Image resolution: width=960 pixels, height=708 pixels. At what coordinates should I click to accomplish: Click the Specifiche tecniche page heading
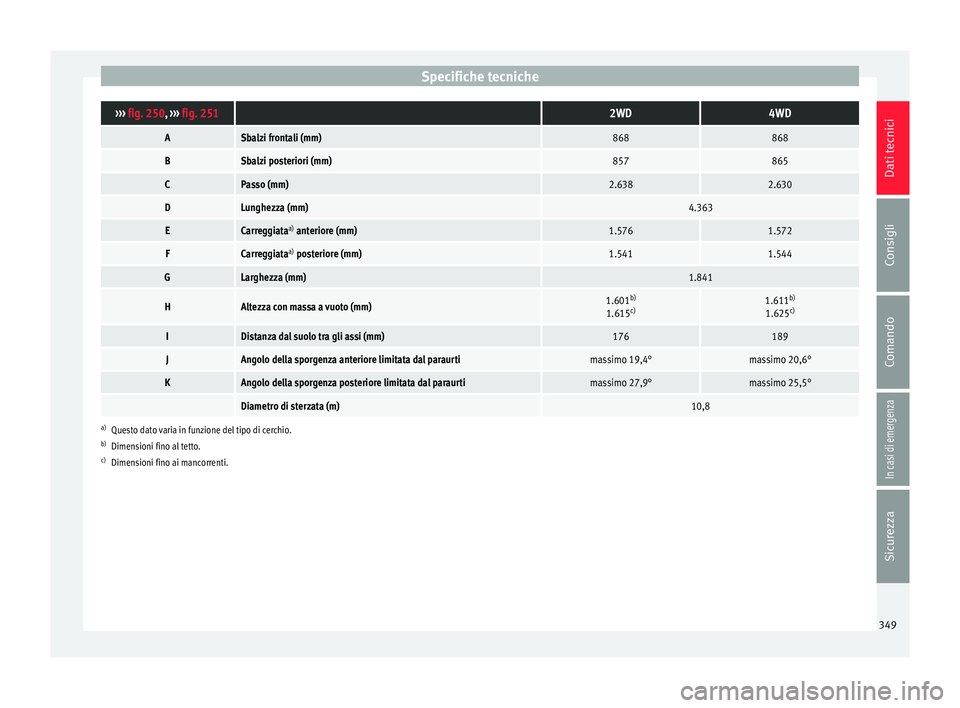(480, 77)
